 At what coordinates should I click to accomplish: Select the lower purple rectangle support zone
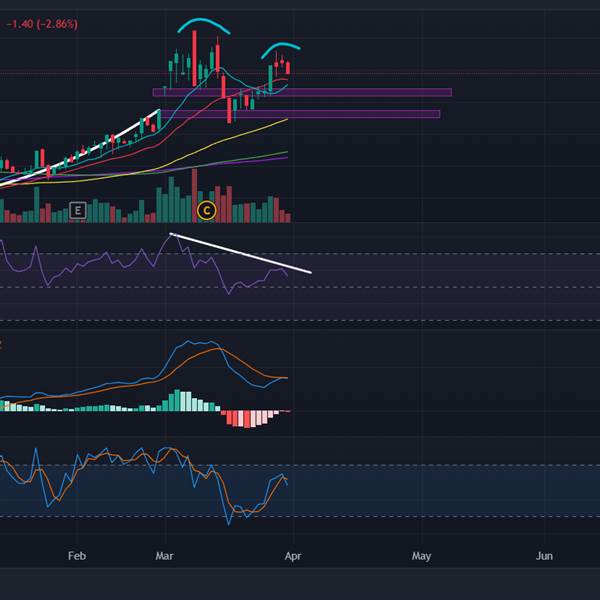click(x=300, y=114)
